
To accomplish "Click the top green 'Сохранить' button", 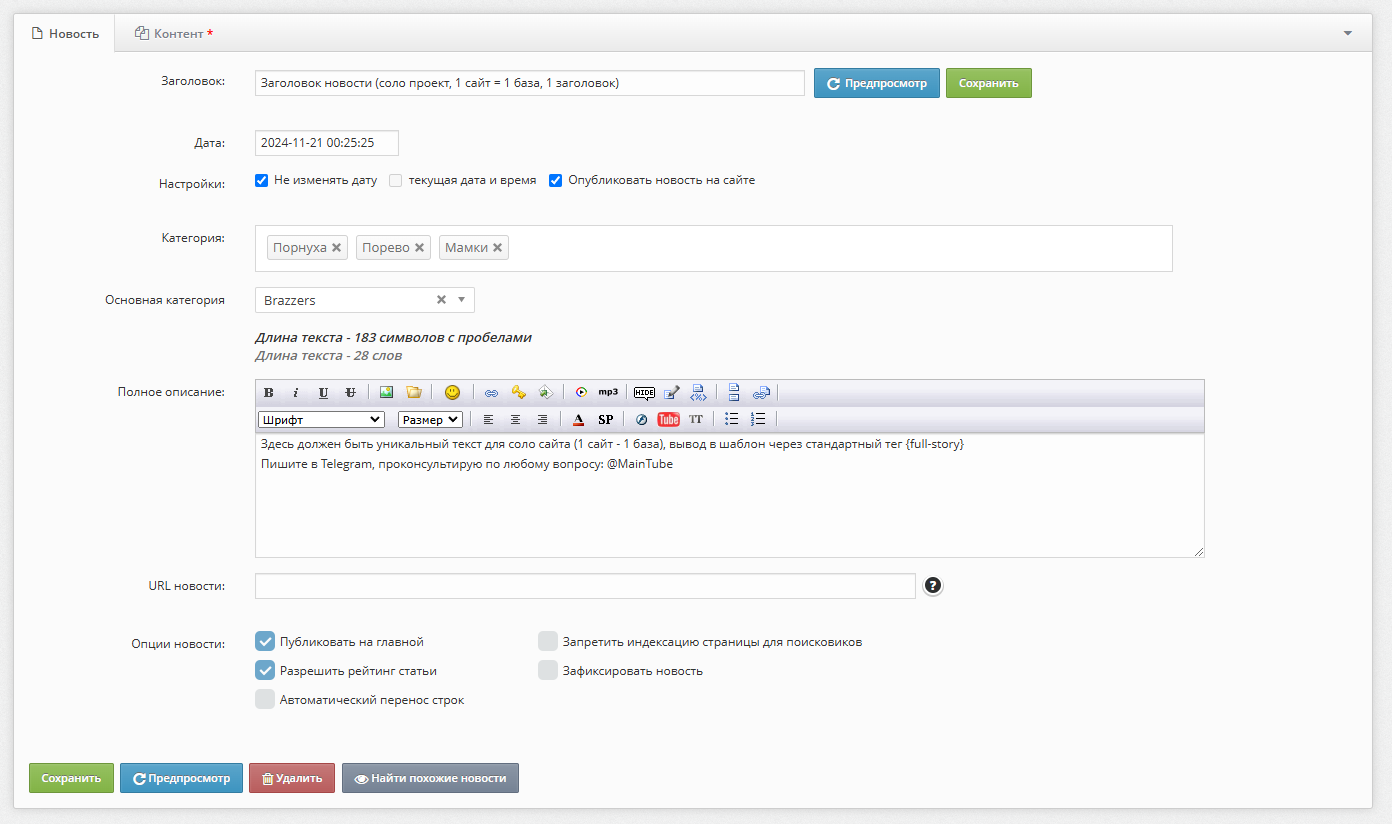I will (x=989, y=83).
